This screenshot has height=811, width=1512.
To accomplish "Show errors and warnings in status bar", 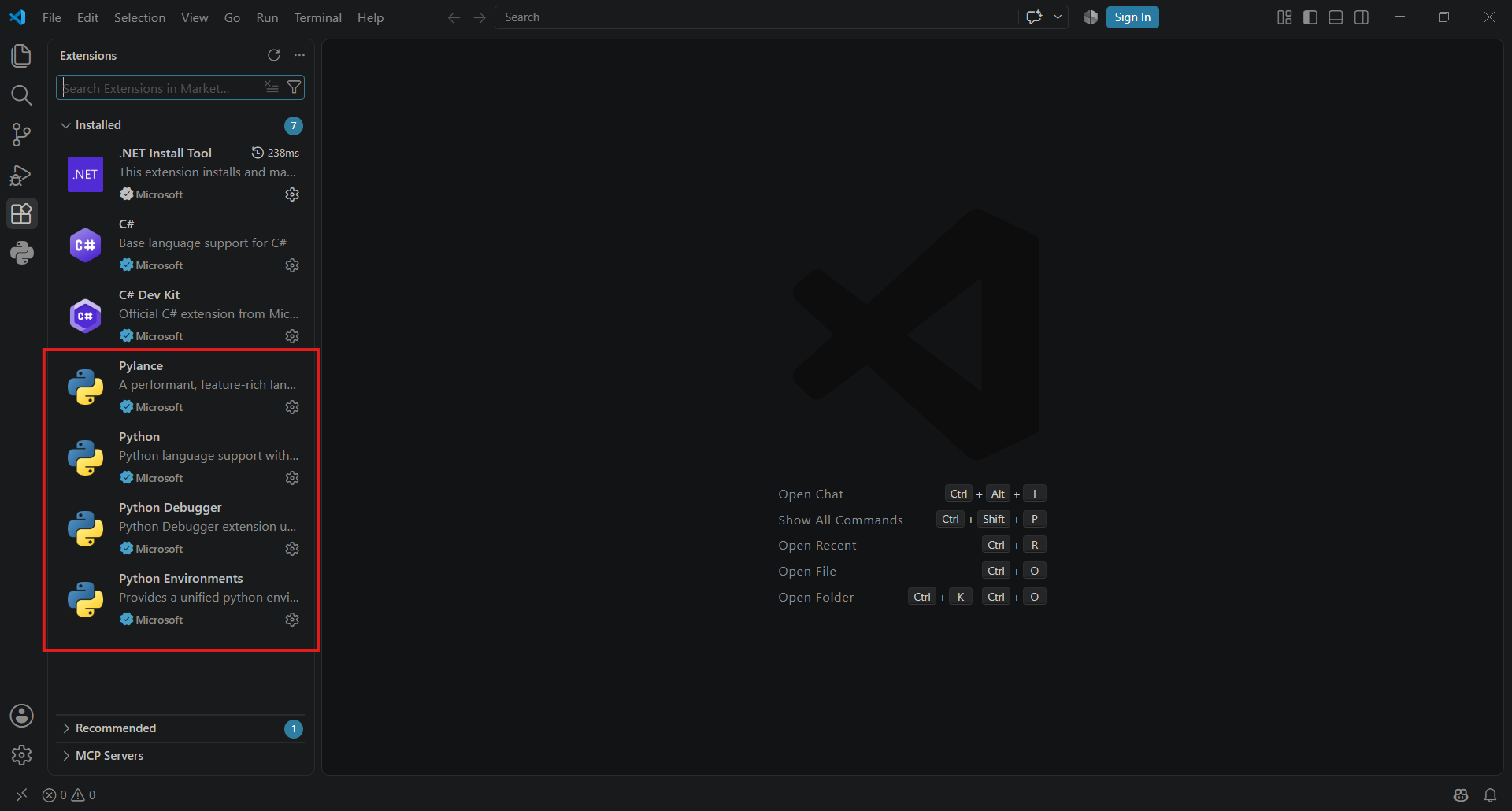I will [69, 795].
